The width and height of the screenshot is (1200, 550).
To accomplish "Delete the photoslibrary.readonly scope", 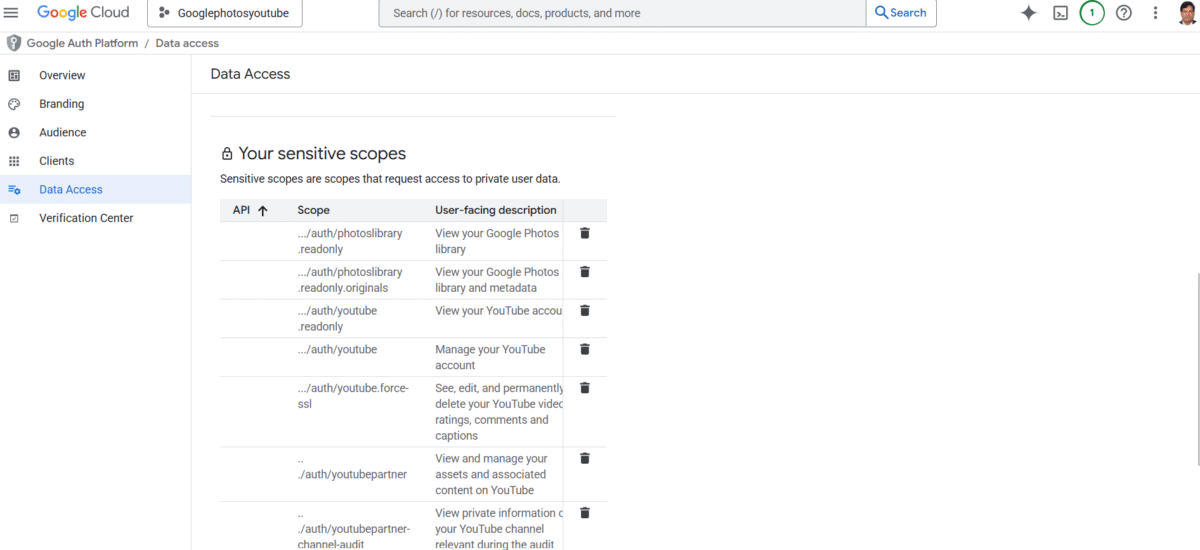I will pos(585,233).
